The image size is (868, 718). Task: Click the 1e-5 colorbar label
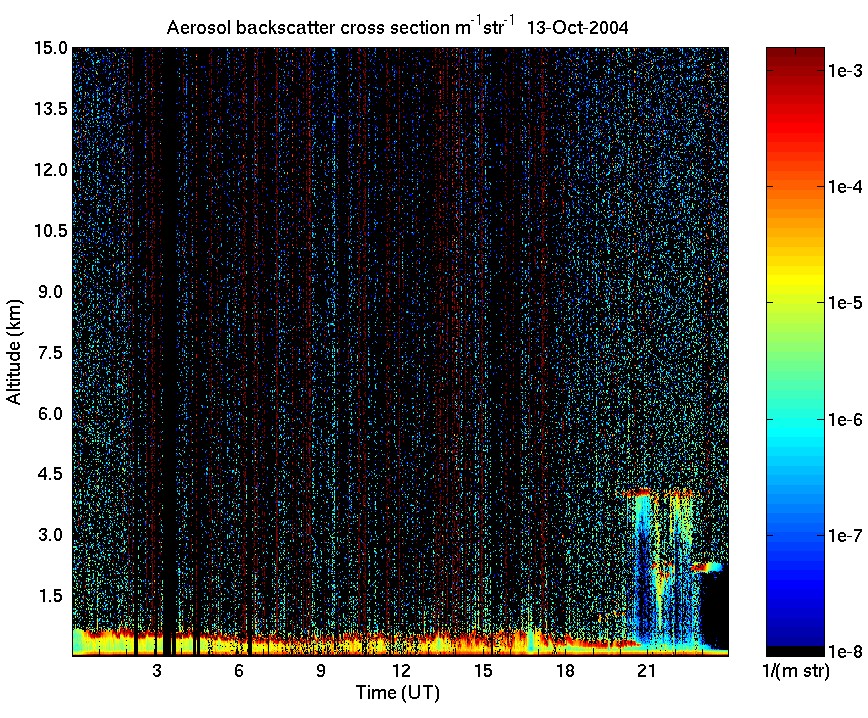845,303
